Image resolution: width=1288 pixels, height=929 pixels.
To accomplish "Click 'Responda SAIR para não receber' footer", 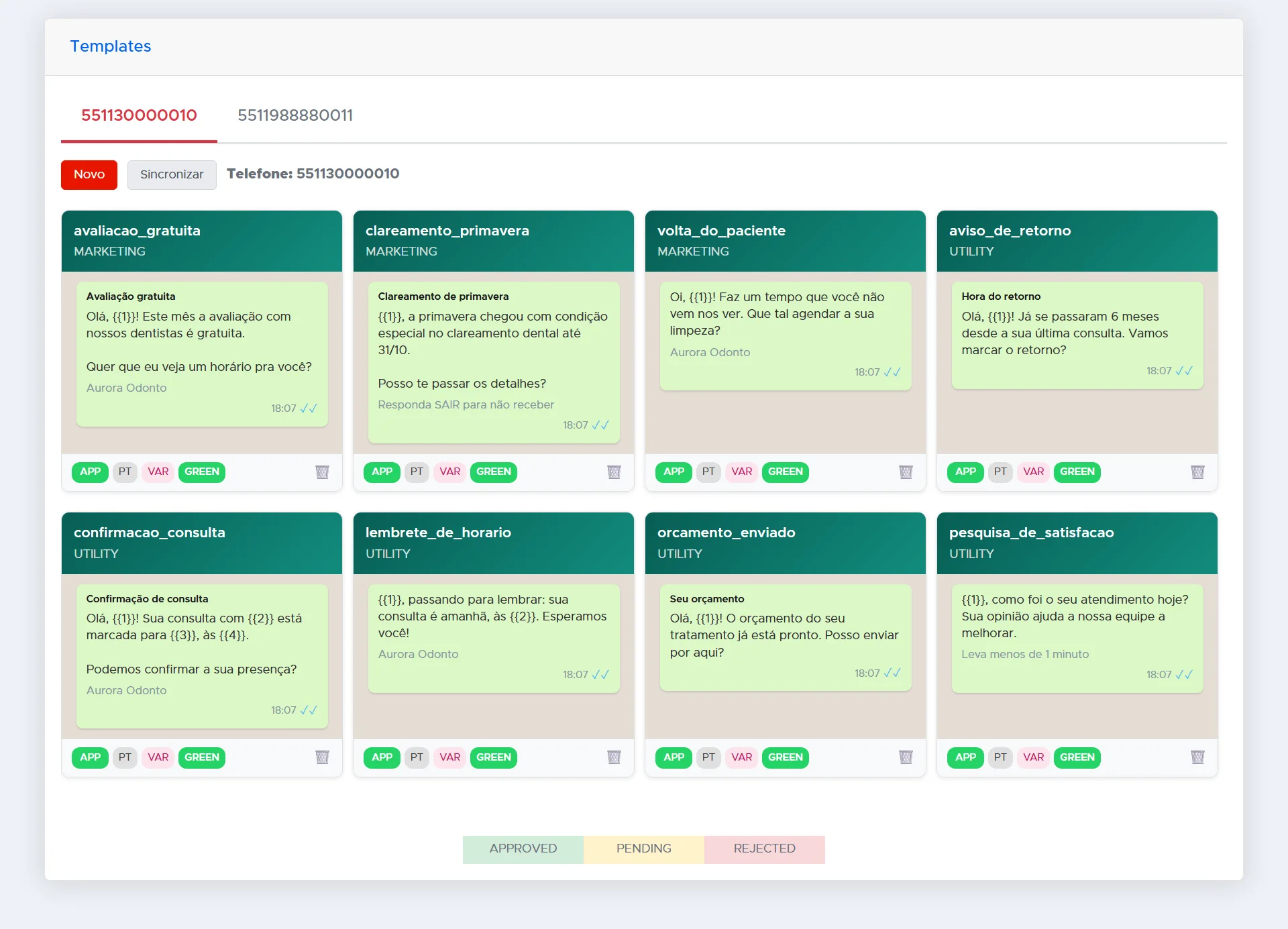I will [466, 405].
